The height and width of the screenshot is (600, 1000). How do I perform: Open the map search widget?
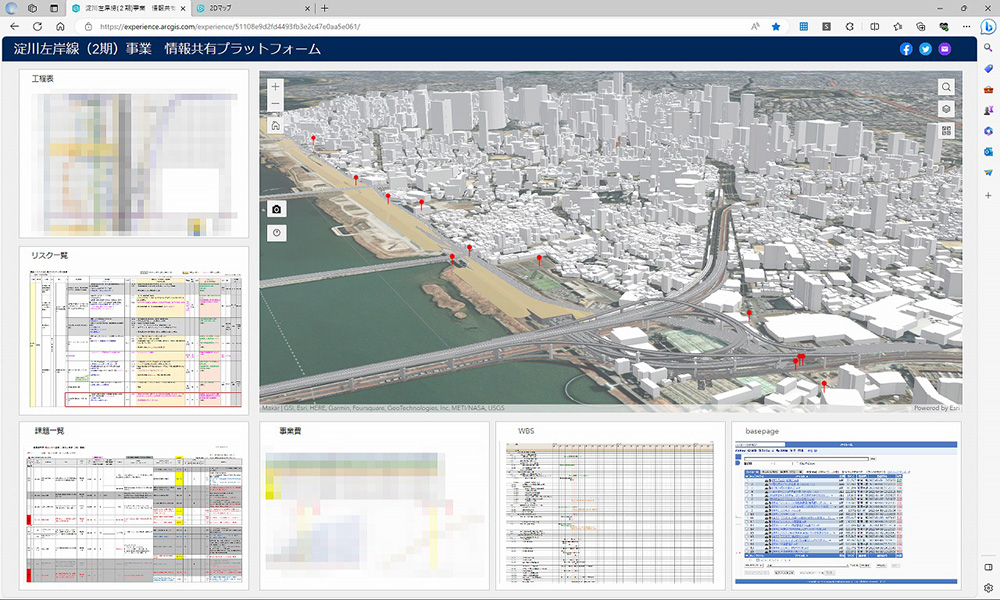[x=946, y=87]
